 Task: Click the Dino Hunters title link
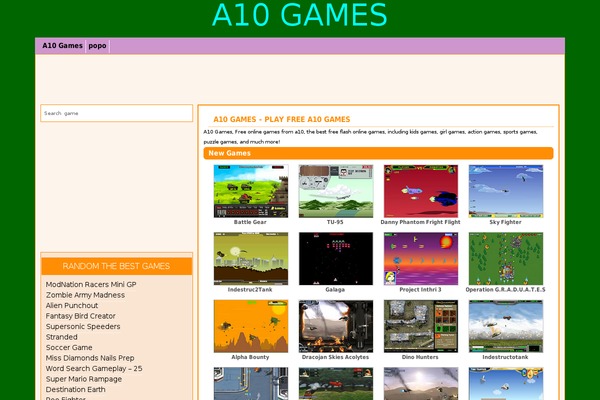click(x=420, y=357)
